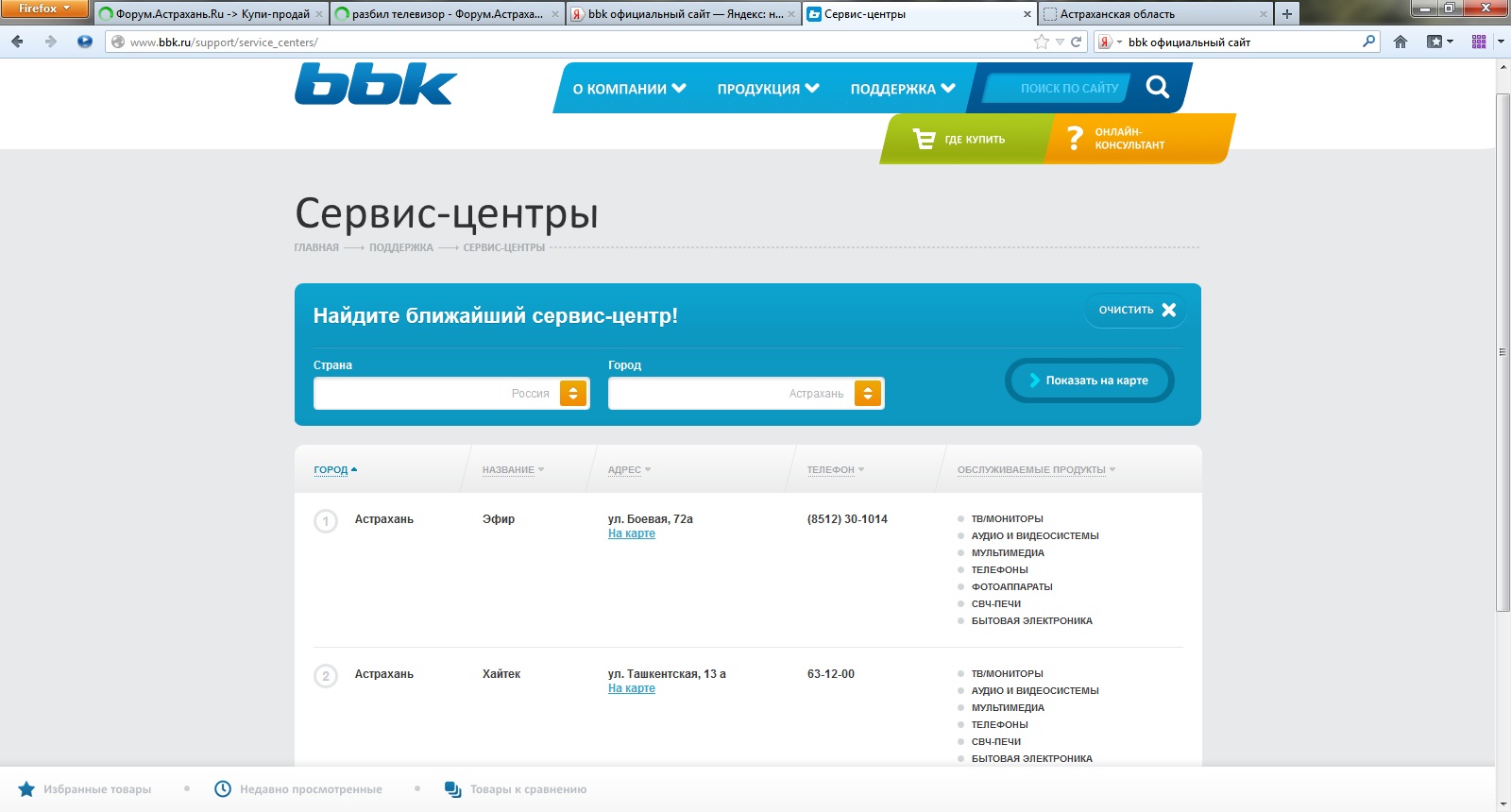This screenshot has width=1511, height=812.
Task: Open the Город dropdown showing Астрахань
Action: (x=746, y=394)
